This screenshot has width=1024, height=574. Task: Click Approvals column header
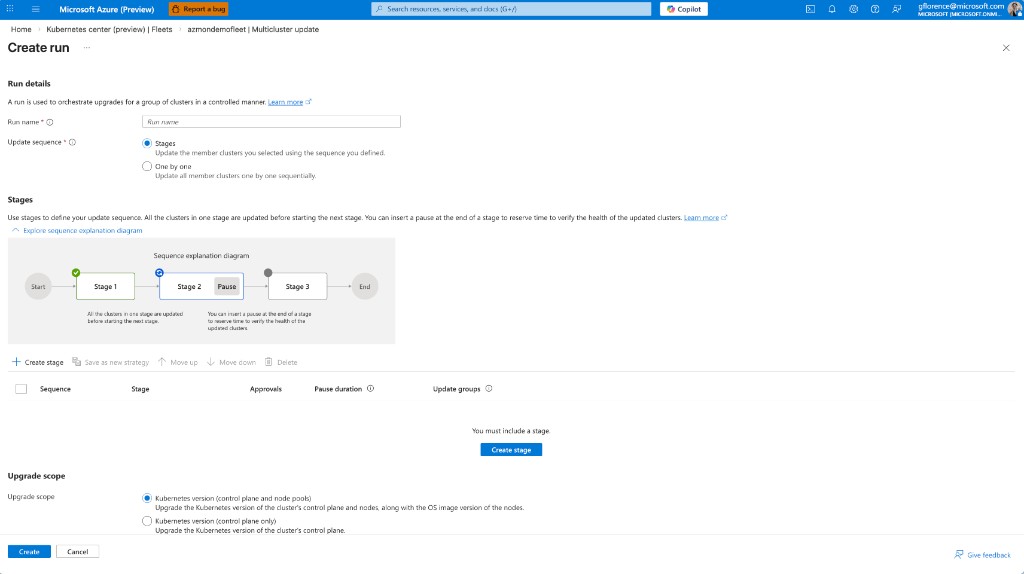266,389
